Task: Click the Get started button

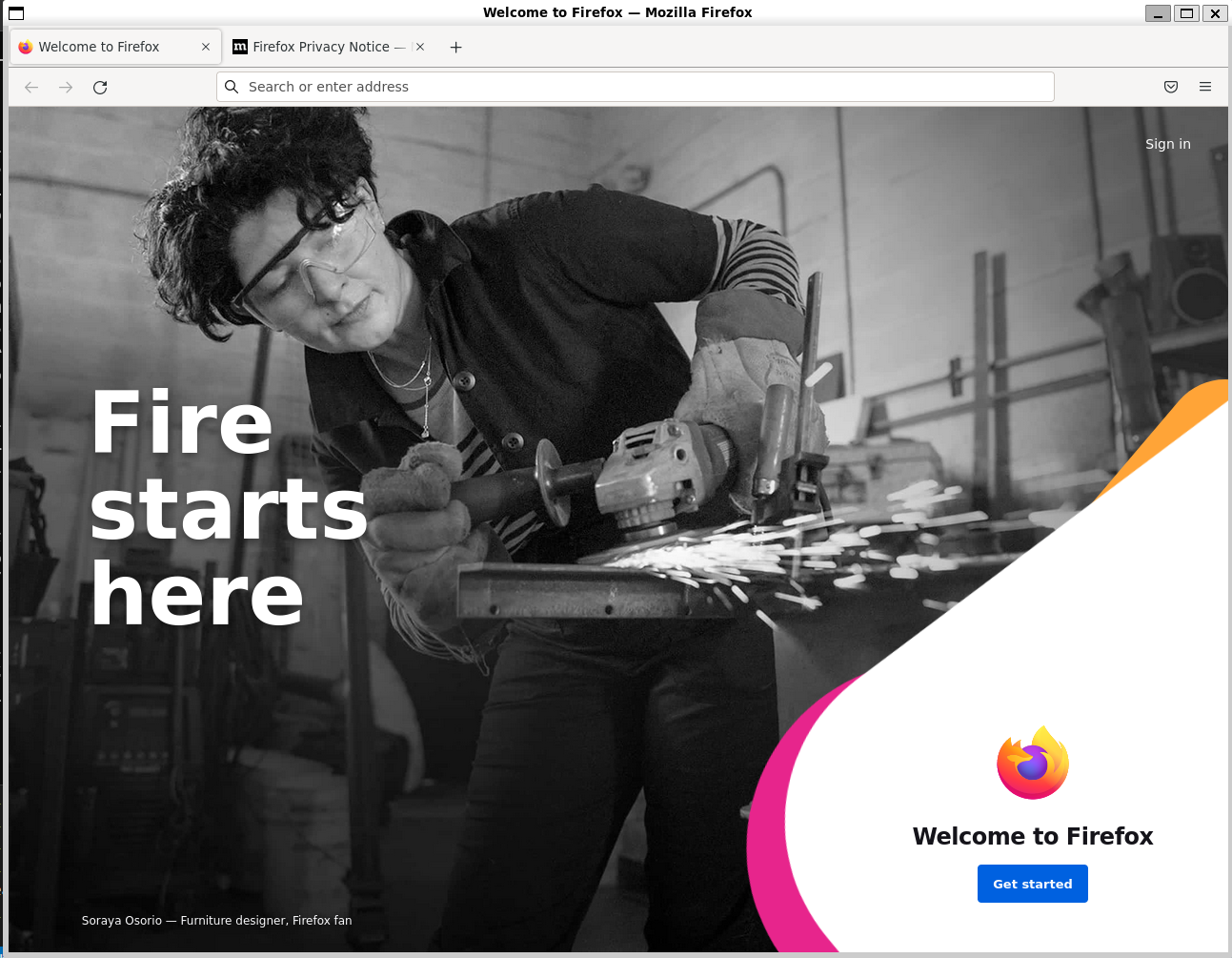Action: [x=1033, y=884]
